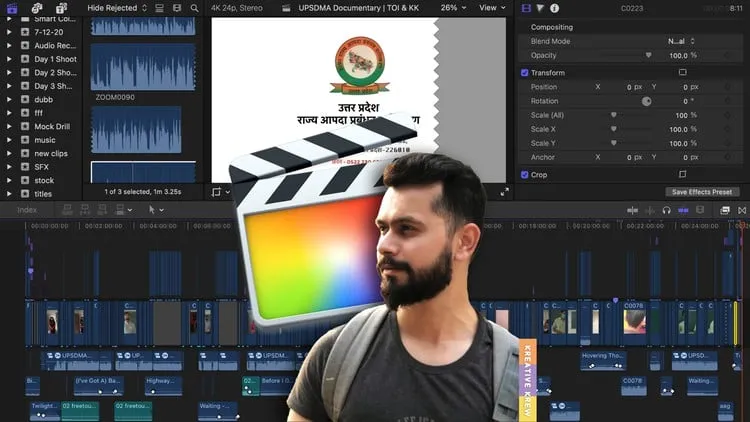Click Save Effects Preset
This screenshot has width=750, height=422.
pos(702,192)
